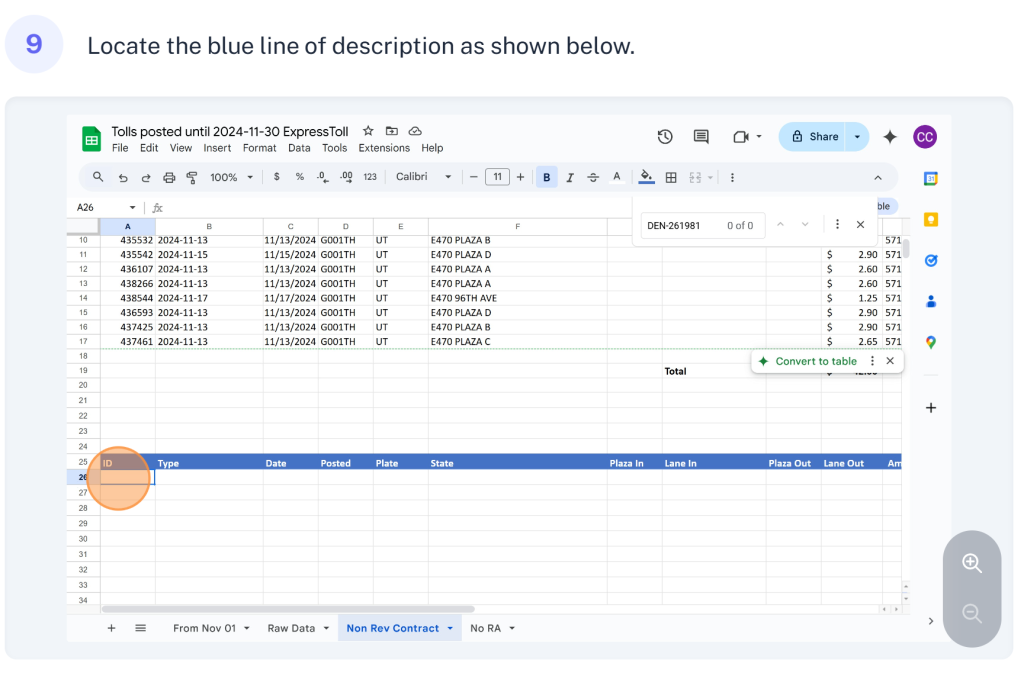The width and height of the screenshot is (1024, 676).
Task: Open the Calibri font dropdown
Action: [x=423, y=177]
